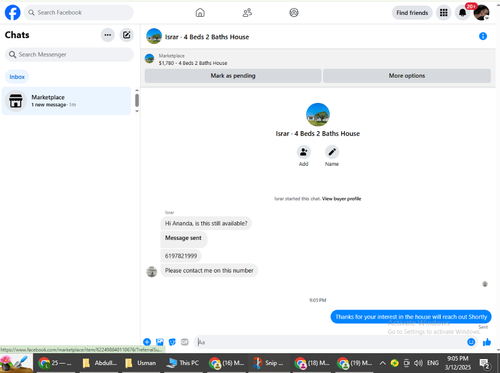
Task: Focus the Search Facebook field
Action: click(79, 13)
